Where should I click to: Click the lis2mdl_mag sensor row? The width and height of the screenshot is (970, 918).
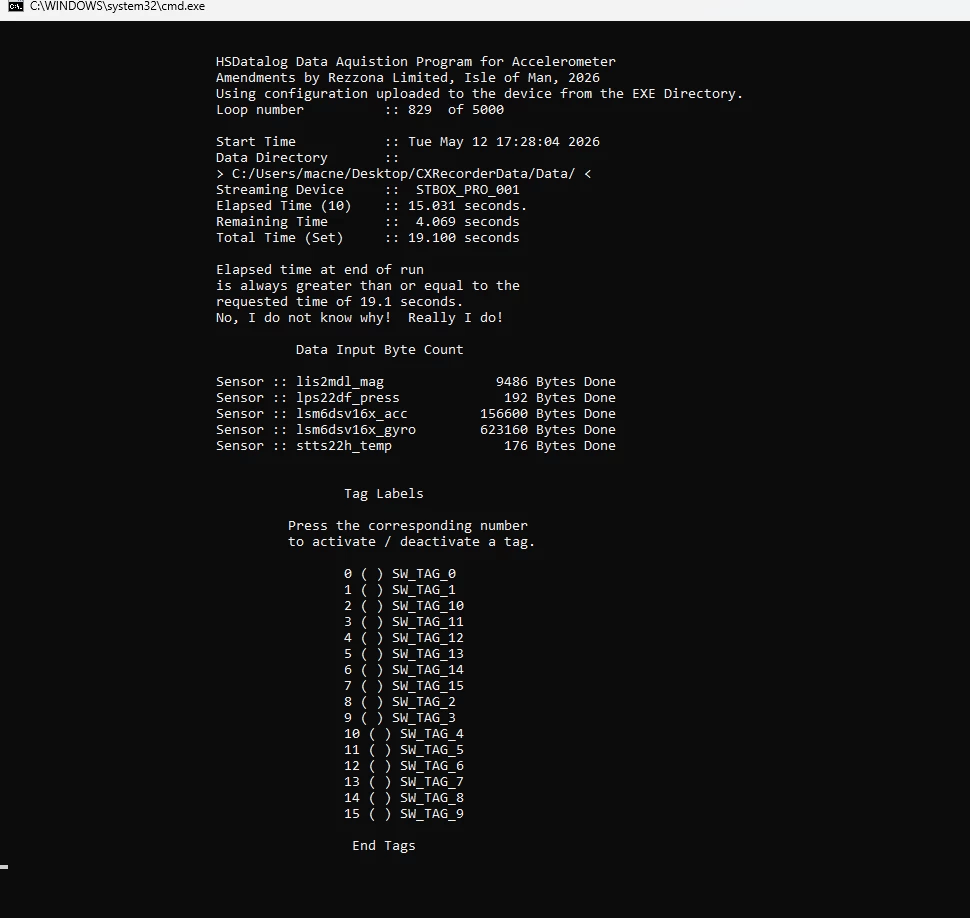(416, 382)
